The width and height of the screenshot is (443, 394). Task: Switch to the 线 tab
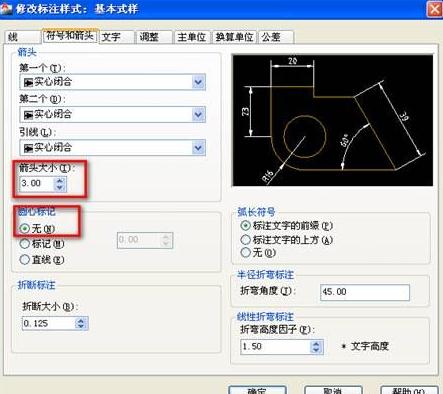[23, 37]
